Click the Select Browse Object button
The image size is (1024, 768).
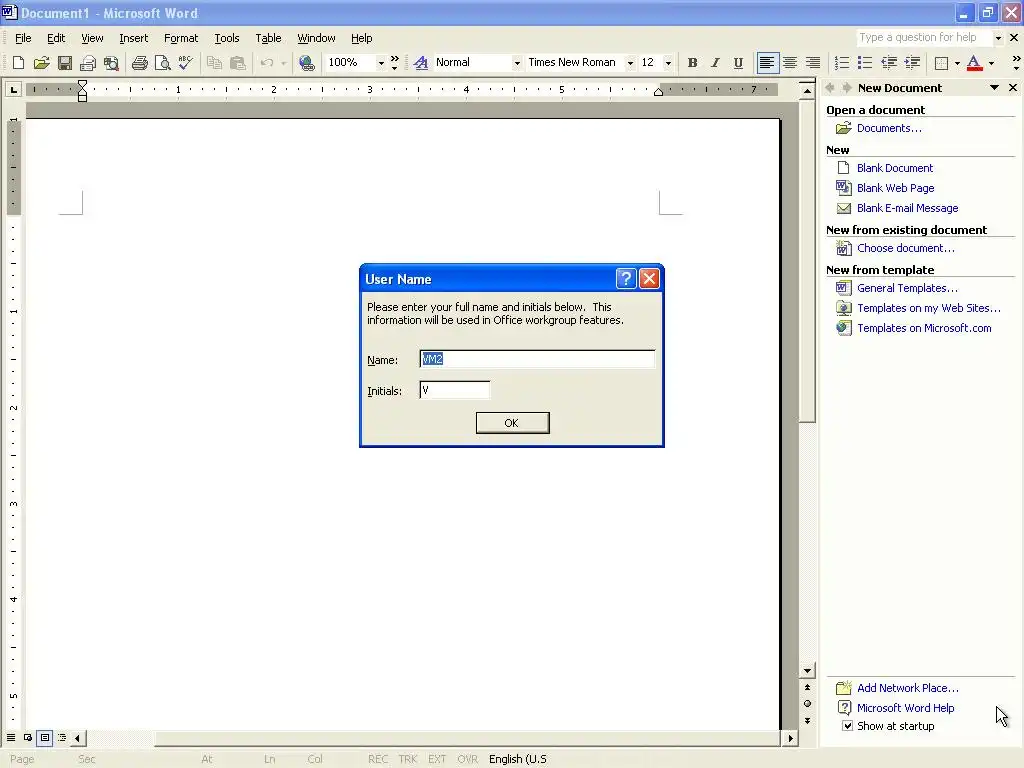coord(807,703)
